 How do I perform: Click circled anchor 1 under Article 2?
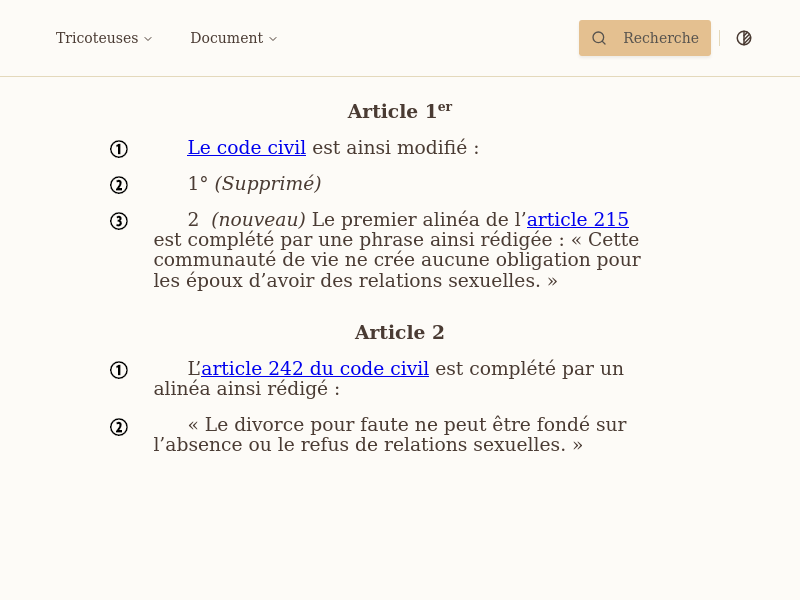[x=118, y=370]
